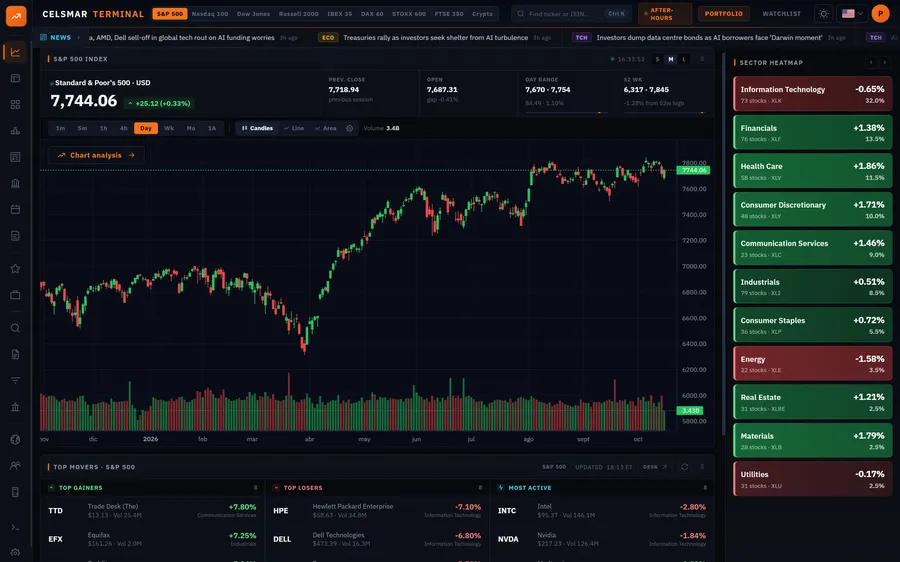Open the Desk link in Top Movers
The height and width of the screenshot is (562, 900).
[x=655, y=467]
